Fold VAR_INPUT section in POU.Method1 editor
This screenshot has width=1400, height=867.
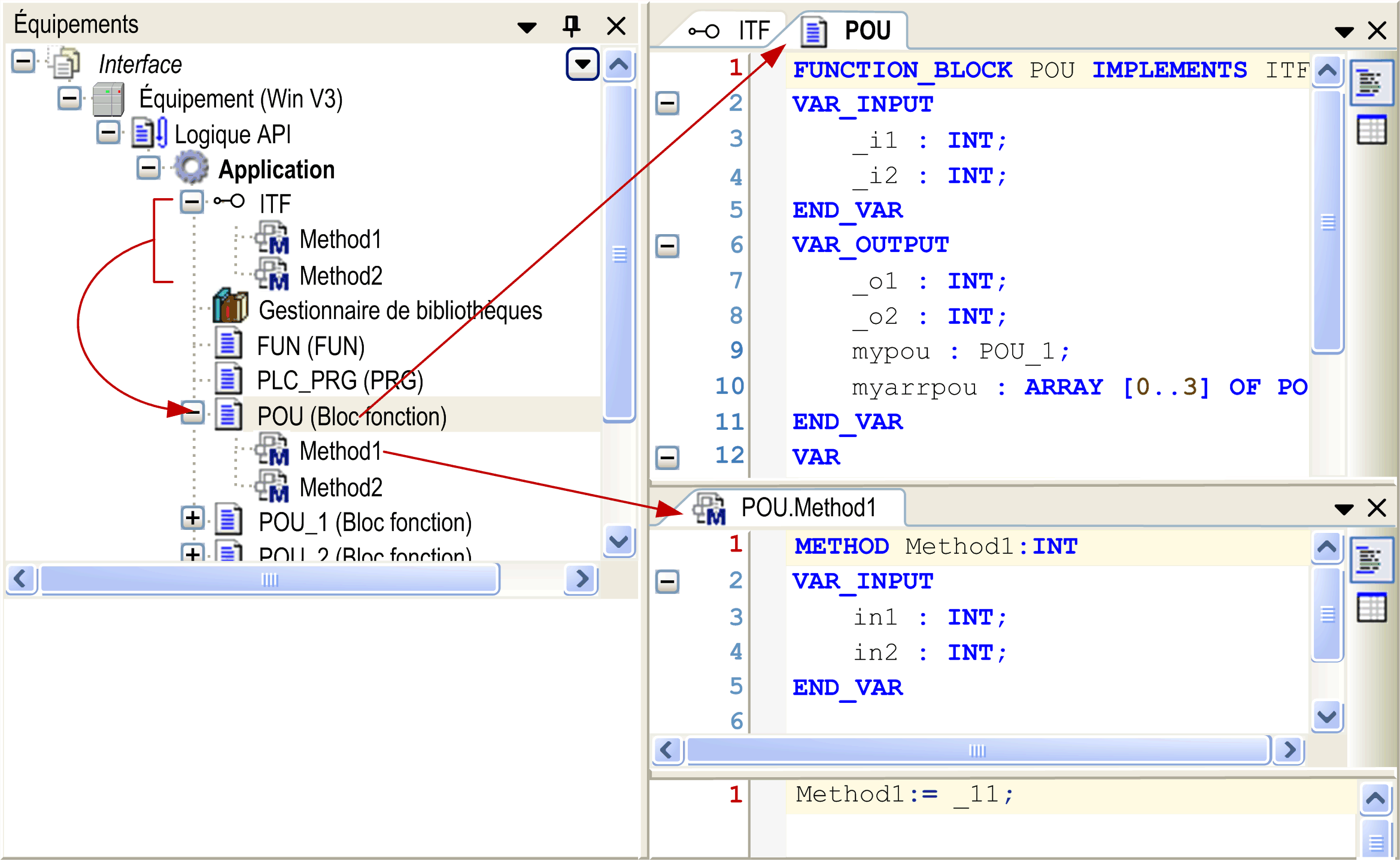(x=667, y=581)
